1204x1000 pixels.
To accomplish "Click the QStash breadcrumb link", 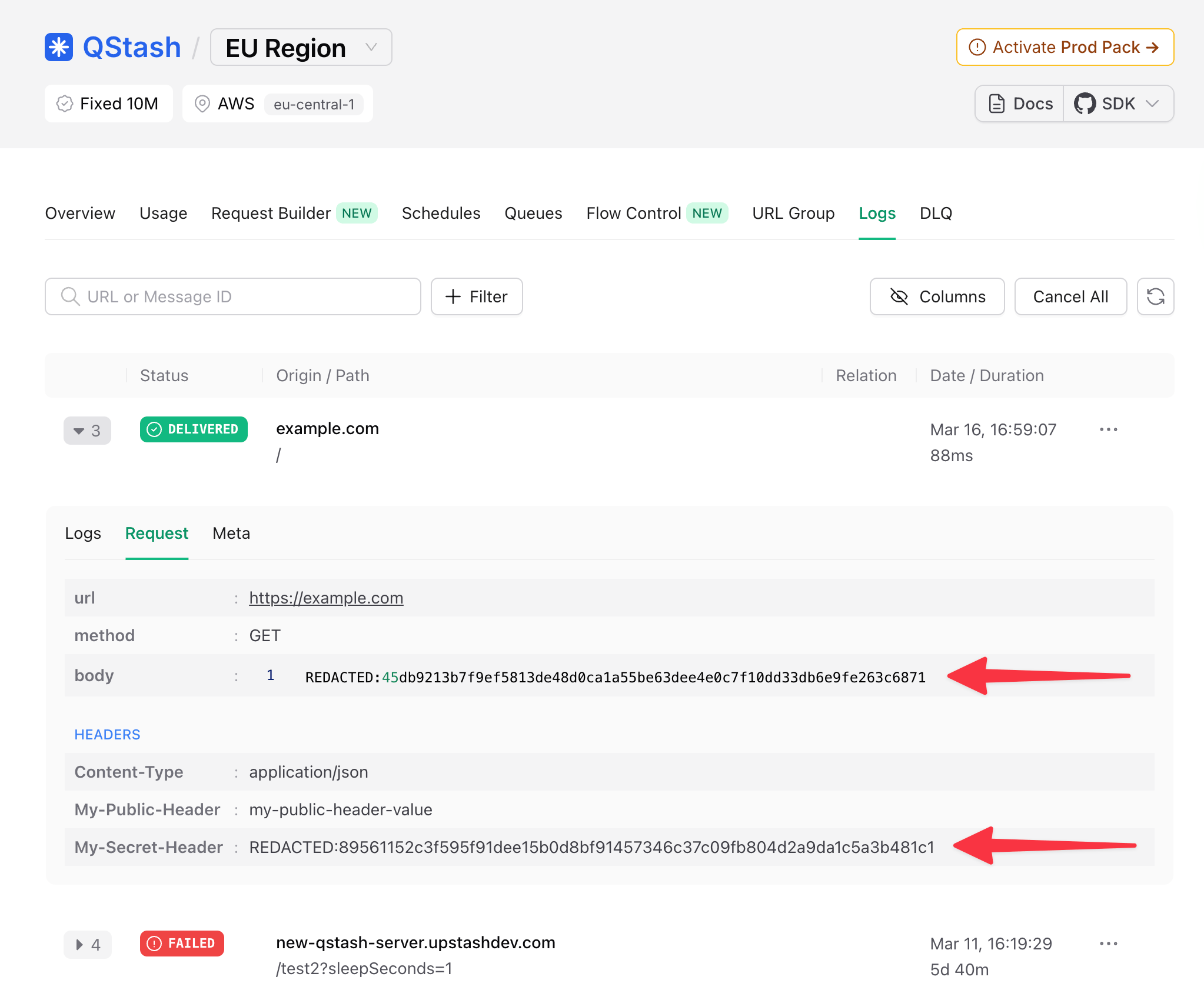I will click(x=132, y=47).
